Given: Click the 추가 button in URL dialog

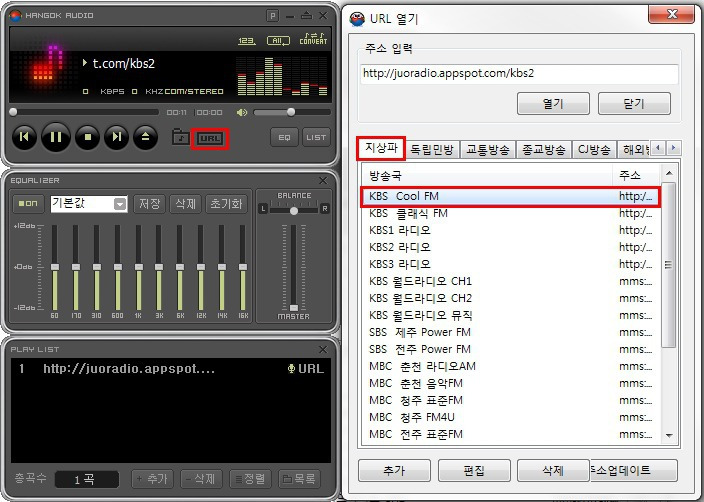Looking at the screenshot, I should [x=394, y=471].
